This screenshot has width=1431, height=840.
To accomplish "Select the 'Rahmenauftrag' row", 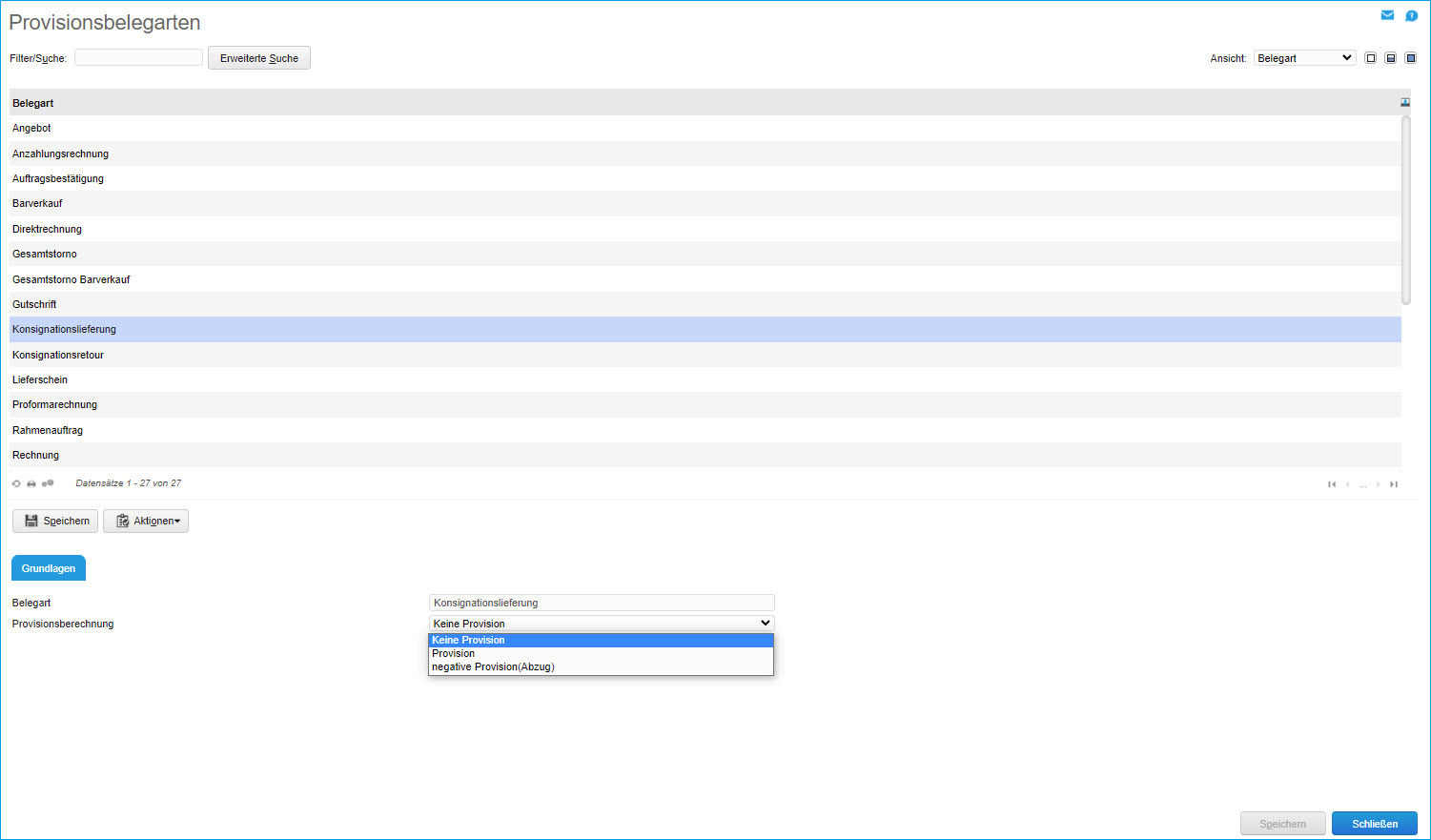I will (x=705, y=430).
